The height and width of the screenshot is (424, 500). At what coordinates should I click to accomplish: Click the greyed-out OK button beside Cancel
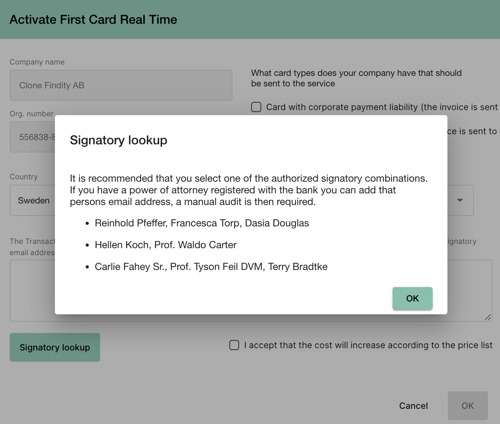click(x=468, y=406)
